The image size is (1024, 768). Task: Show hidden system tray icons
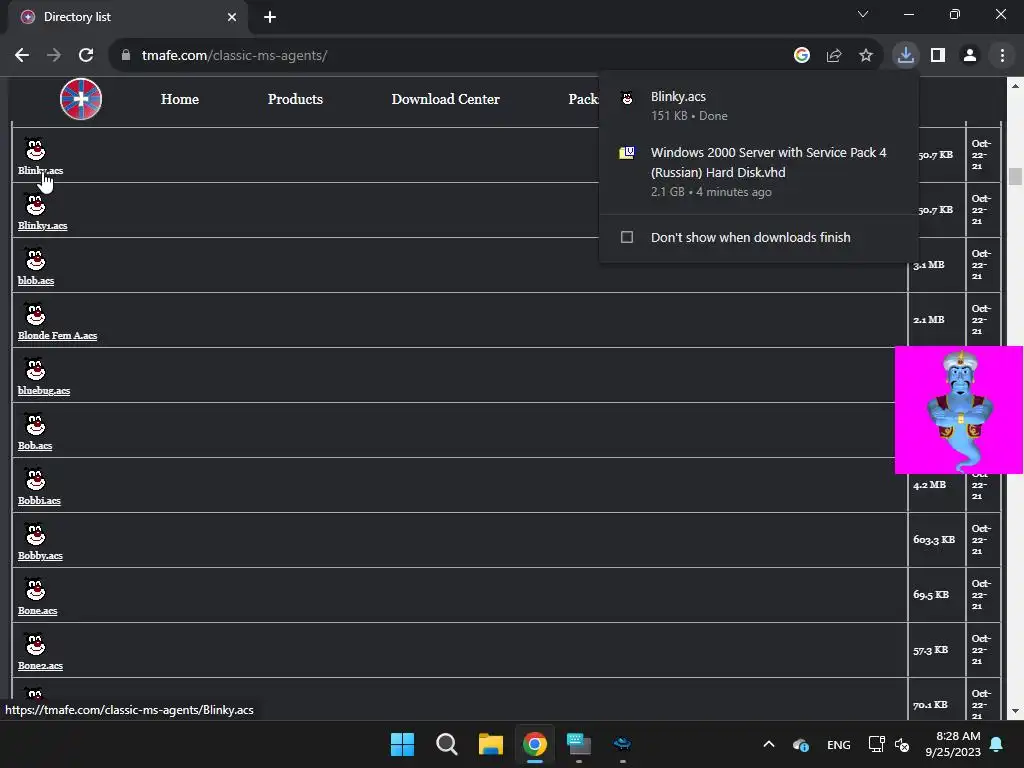pyautogui.click(x=769, y=744)
